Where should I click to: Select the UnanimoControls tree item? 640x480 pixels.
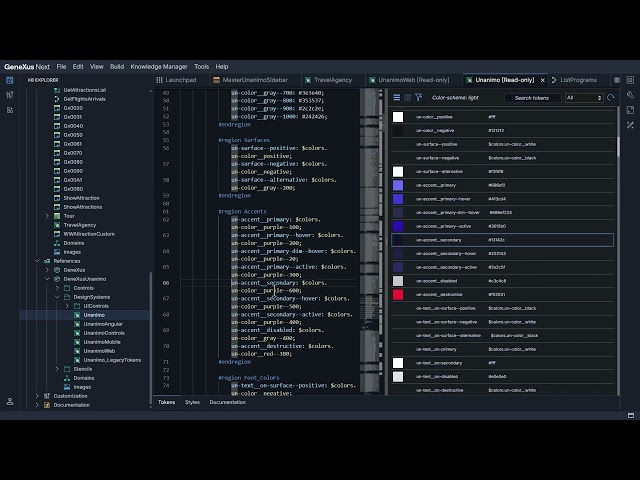coord(104,333)
